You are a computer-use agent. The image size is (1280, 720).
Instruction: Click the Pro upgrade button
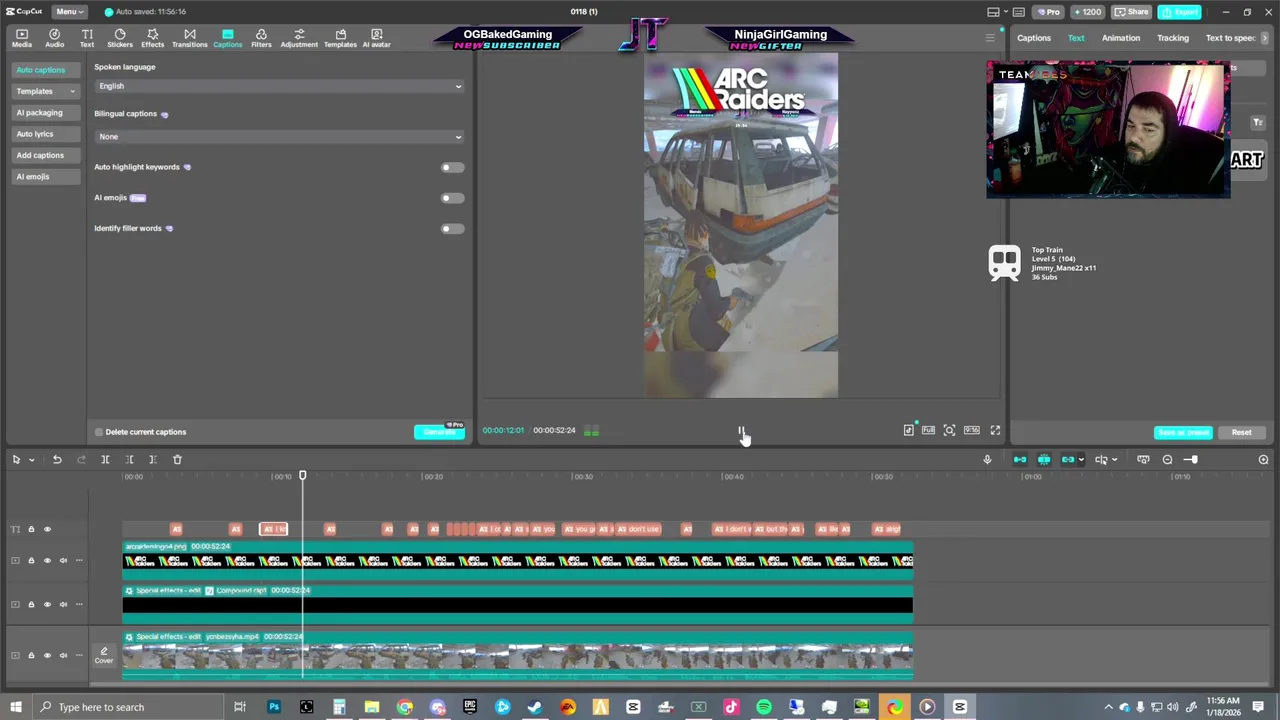pos(1049,12)
